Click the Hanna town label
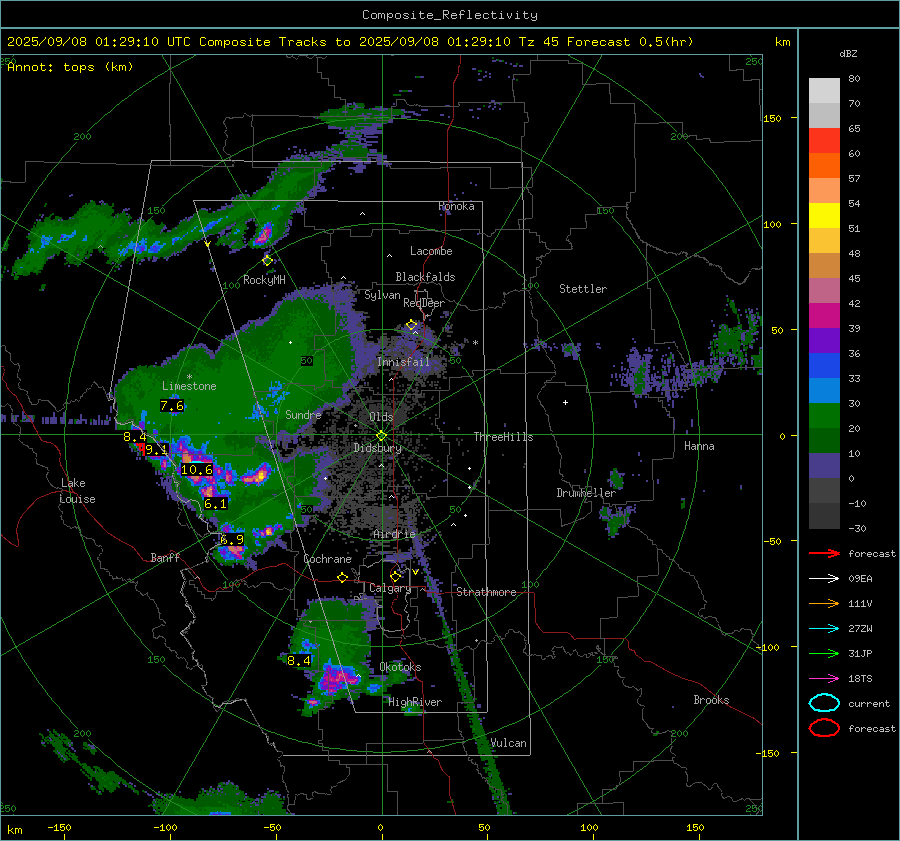900x841 pixels. [x=699, y=446]
